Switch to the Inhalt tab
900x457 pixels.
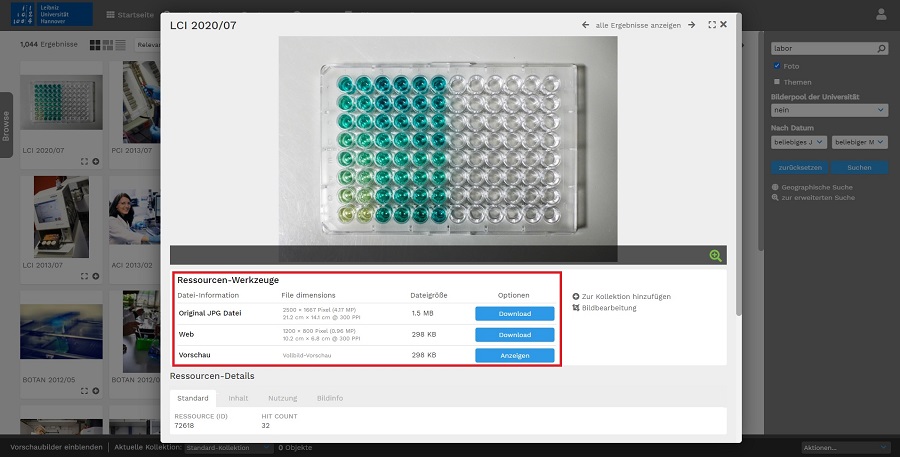coord(238,398)
